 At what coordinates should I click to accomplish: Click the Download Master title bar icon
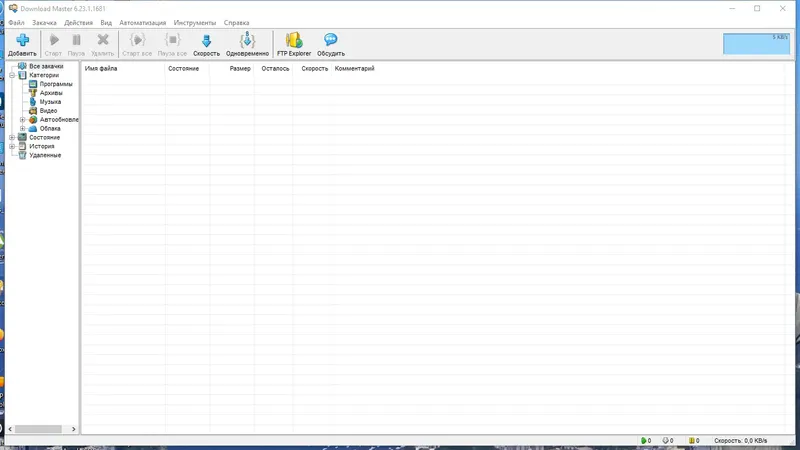coord(13,9)
